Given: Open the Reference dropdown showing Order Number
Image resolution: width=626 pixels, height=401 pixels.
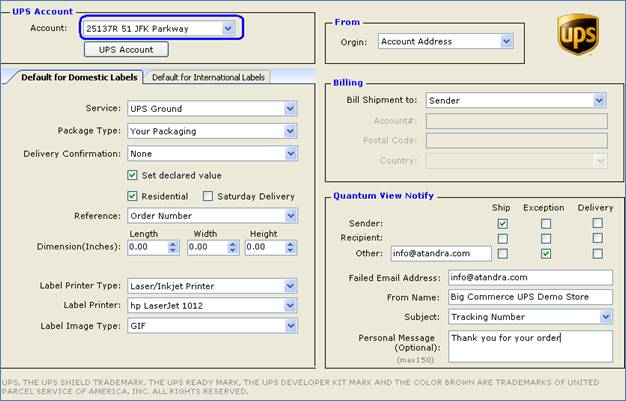Looking at the screenshot, I should (212, 216).
